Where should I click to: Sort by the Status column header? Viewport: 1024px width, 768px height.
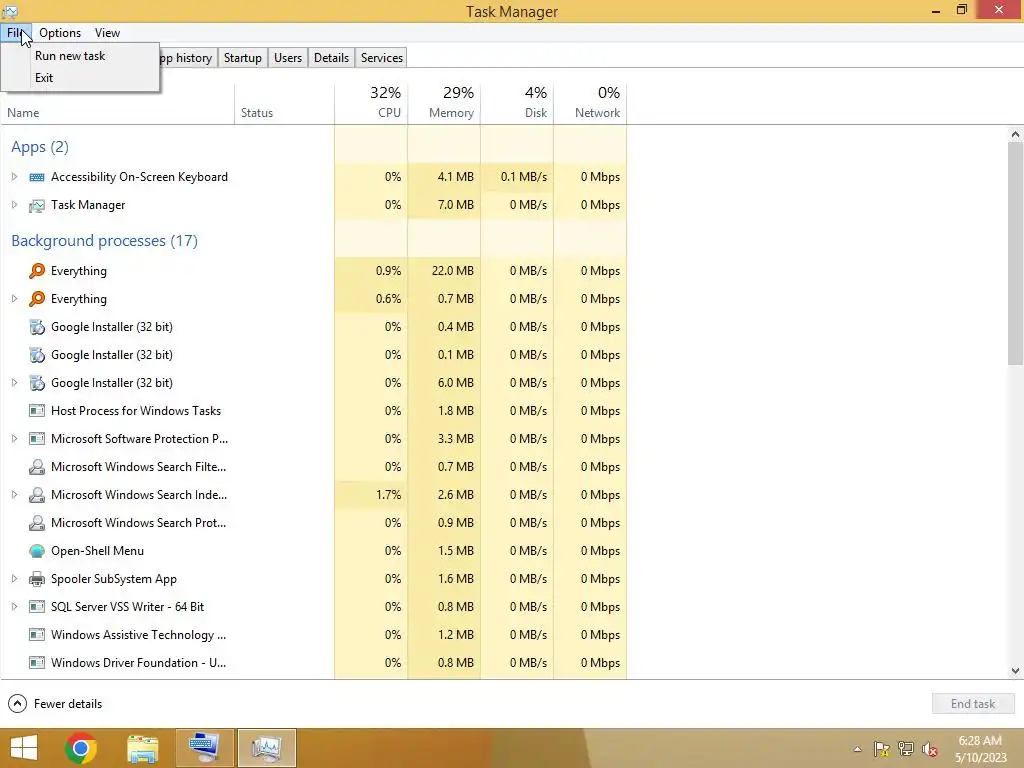[284, 103]
